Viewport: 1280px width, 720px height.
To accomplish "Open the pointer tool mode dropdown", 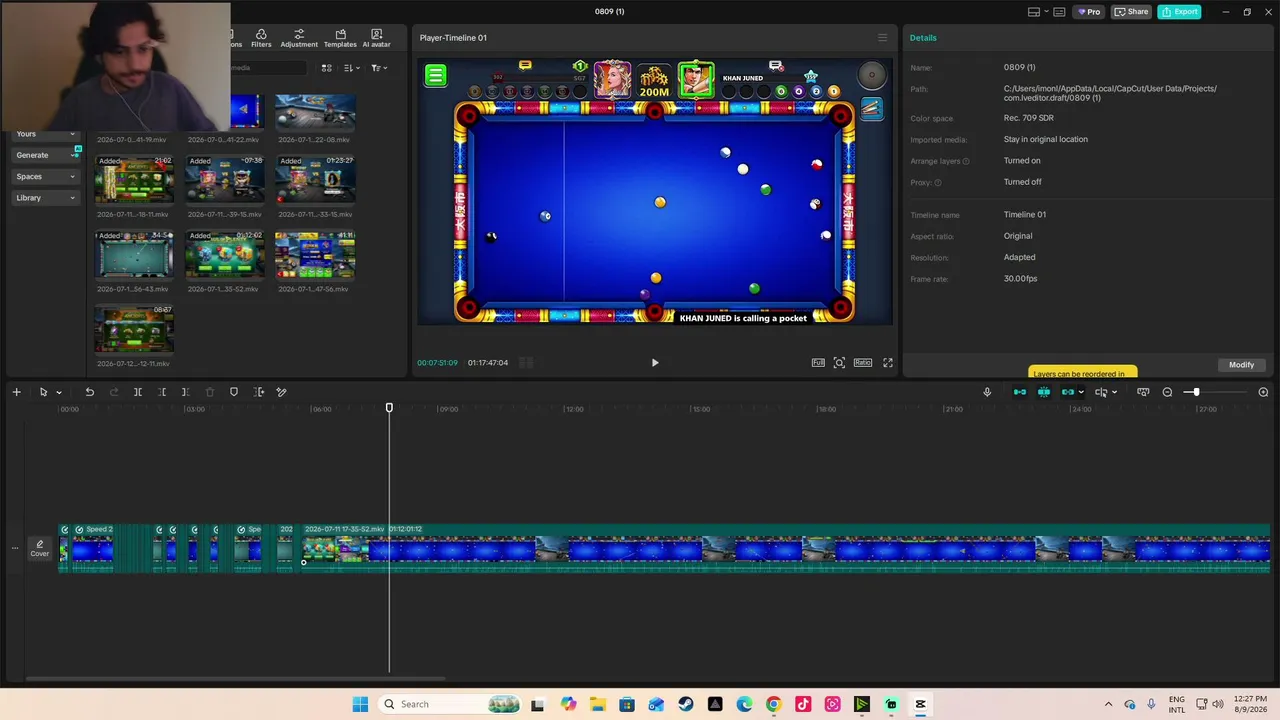I will pyautogui.click(x=59, y=393).
